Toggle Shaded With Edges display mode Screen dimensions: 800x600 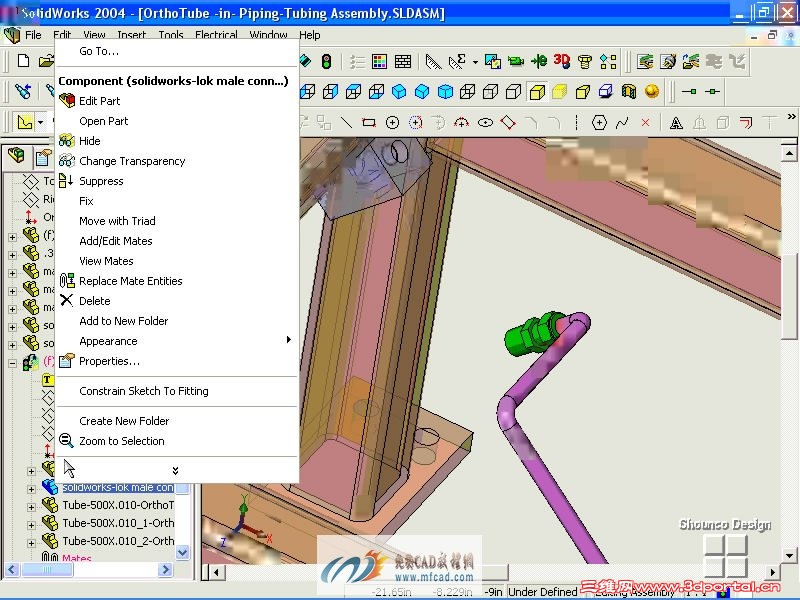(537, 92)
